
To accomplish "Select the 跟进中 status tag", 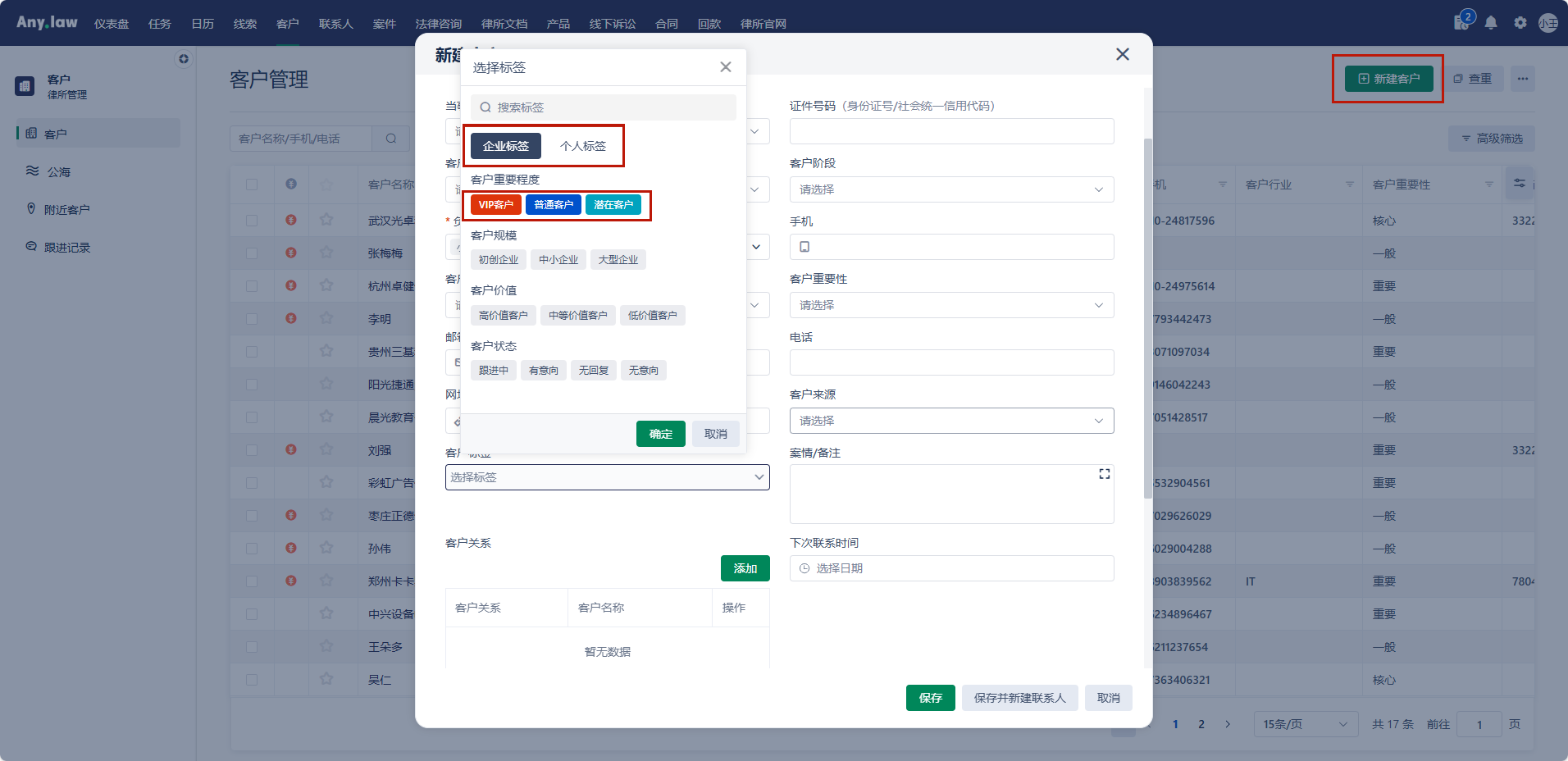I will pos(494,371).
